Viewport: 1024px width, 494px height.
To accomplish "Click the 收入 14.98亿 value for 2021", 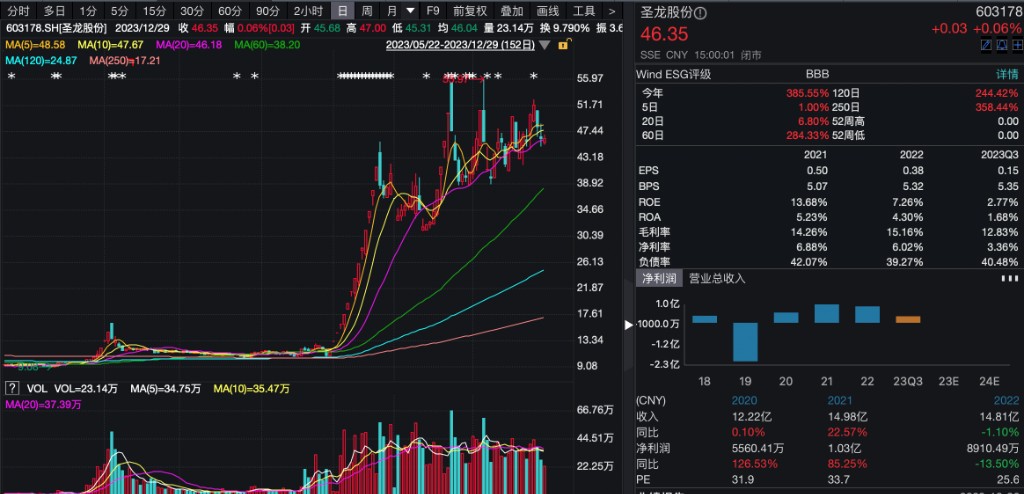I will [x=848, y=416].
